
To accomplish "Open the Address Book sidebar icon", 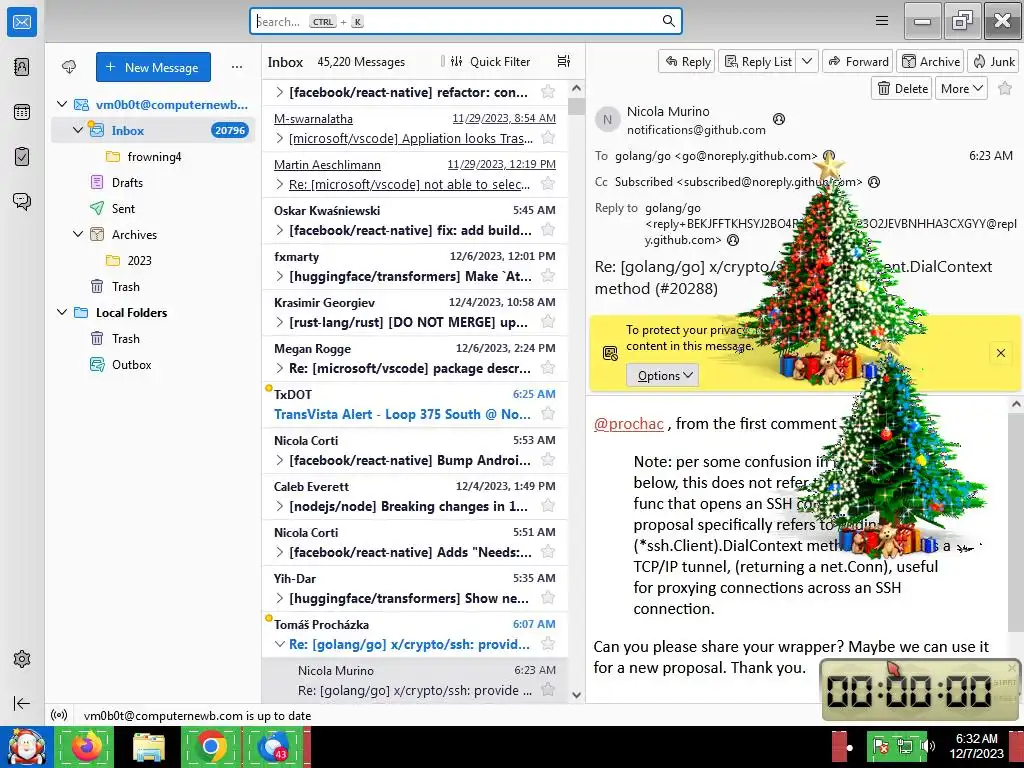I will pyautogui.click(x=22, y=67).
